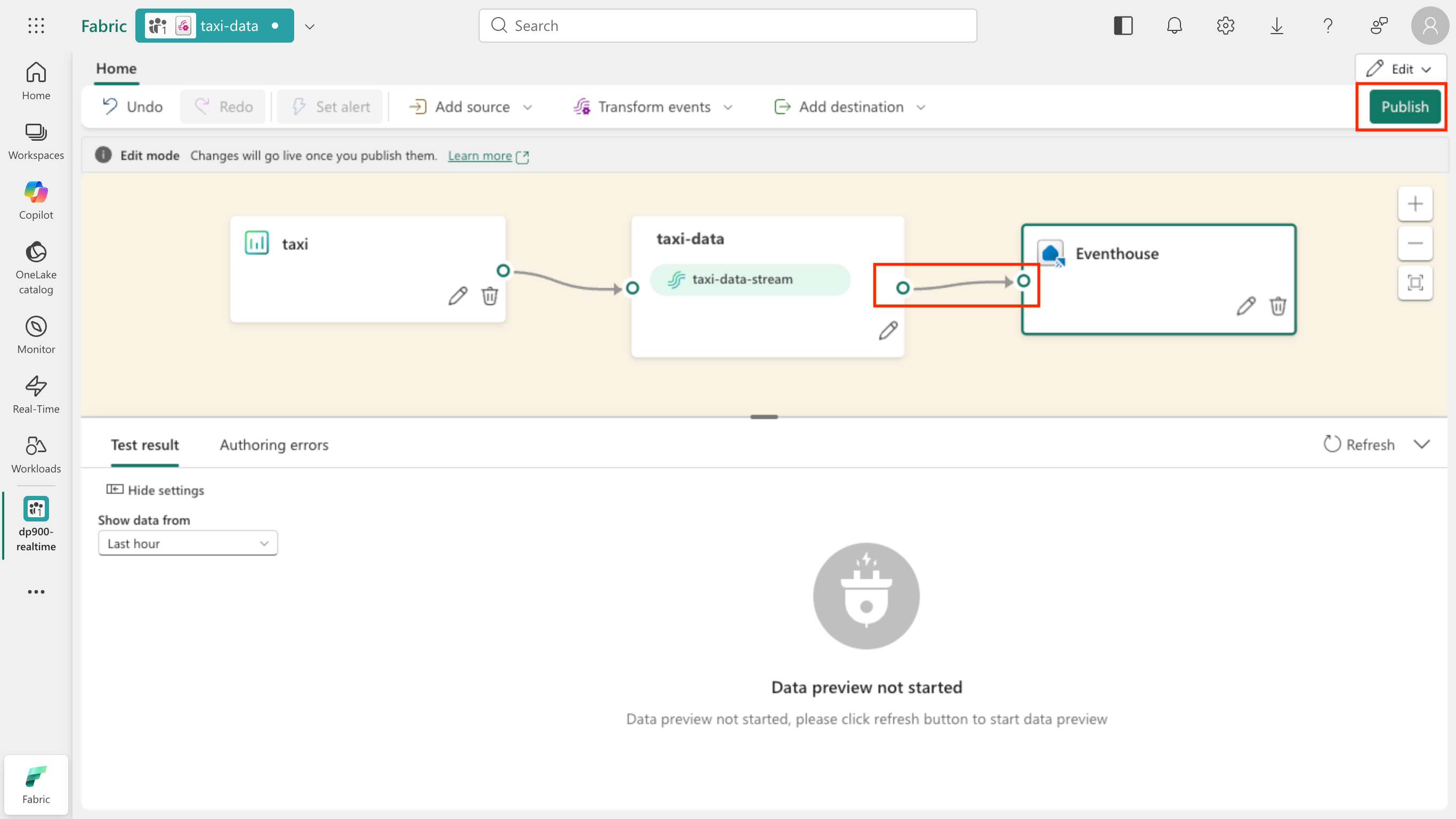Collapse the test result panel chevron
The image size is (1456, 819).
click(x=1422, y=445)
